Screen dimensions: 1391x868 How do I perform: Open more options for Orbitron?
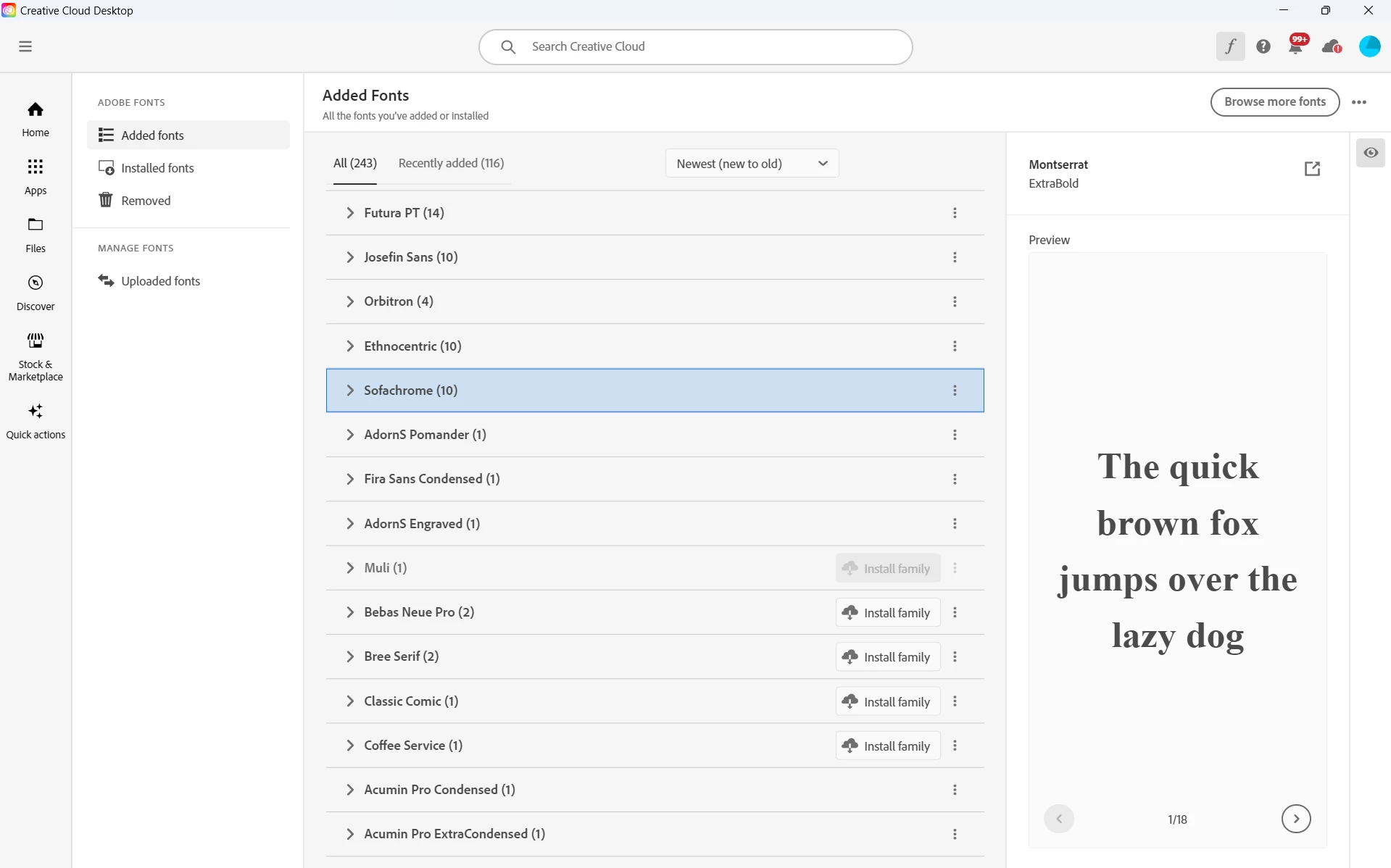(x=955, y=301)
